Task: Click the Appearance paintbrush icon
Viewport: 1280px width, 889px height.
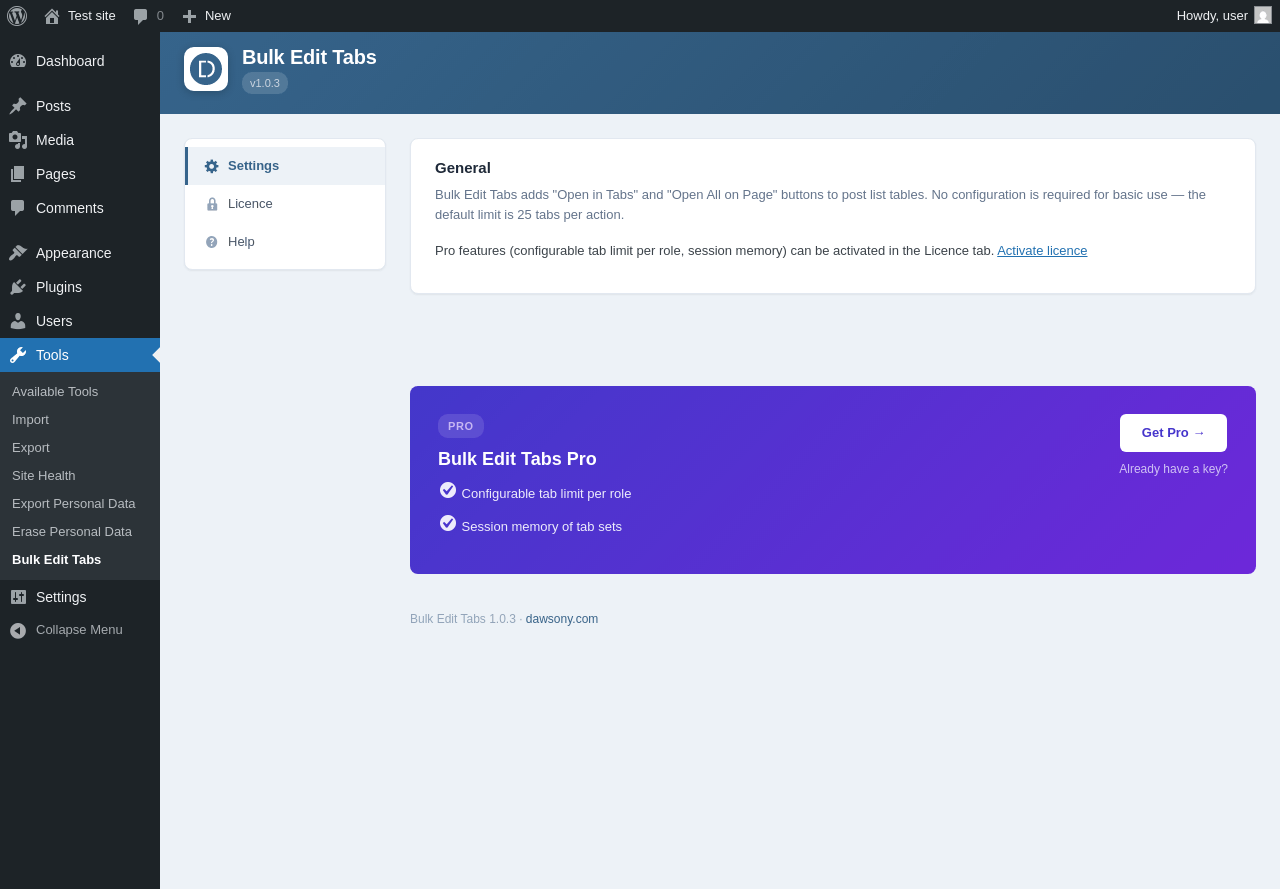Action: pos(18,253)
